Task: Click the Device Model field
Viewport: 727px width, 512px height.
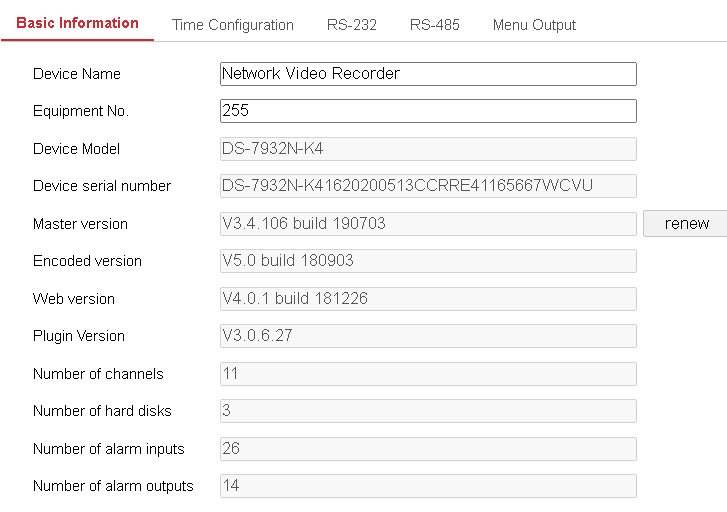Action: 427,149
